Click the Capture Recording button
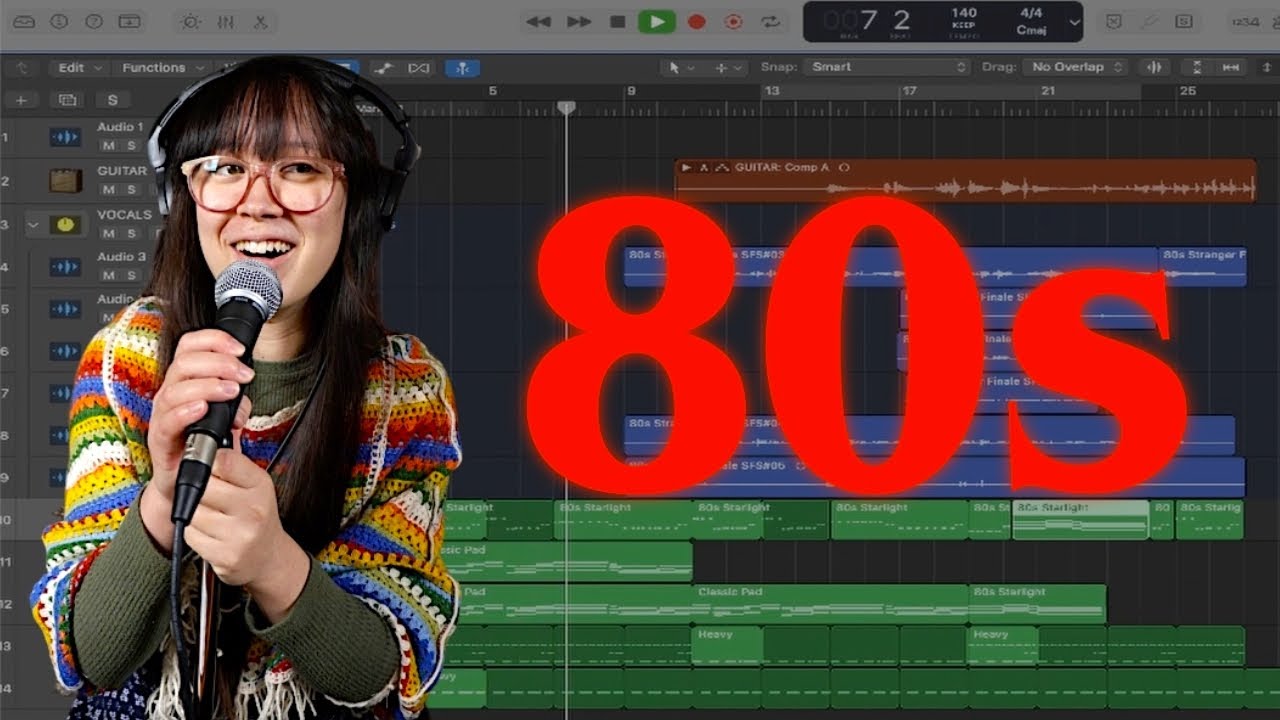Viewport: 1280px width, 720px height. [734, 21]
